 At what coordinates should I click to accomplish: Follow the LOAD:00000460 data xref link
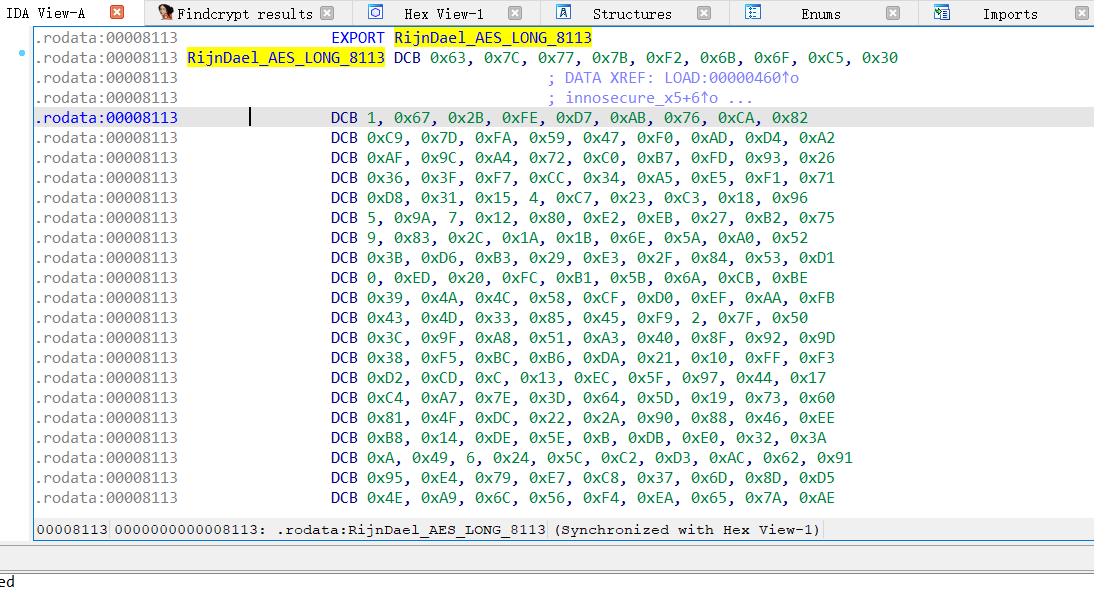point(721,78)
